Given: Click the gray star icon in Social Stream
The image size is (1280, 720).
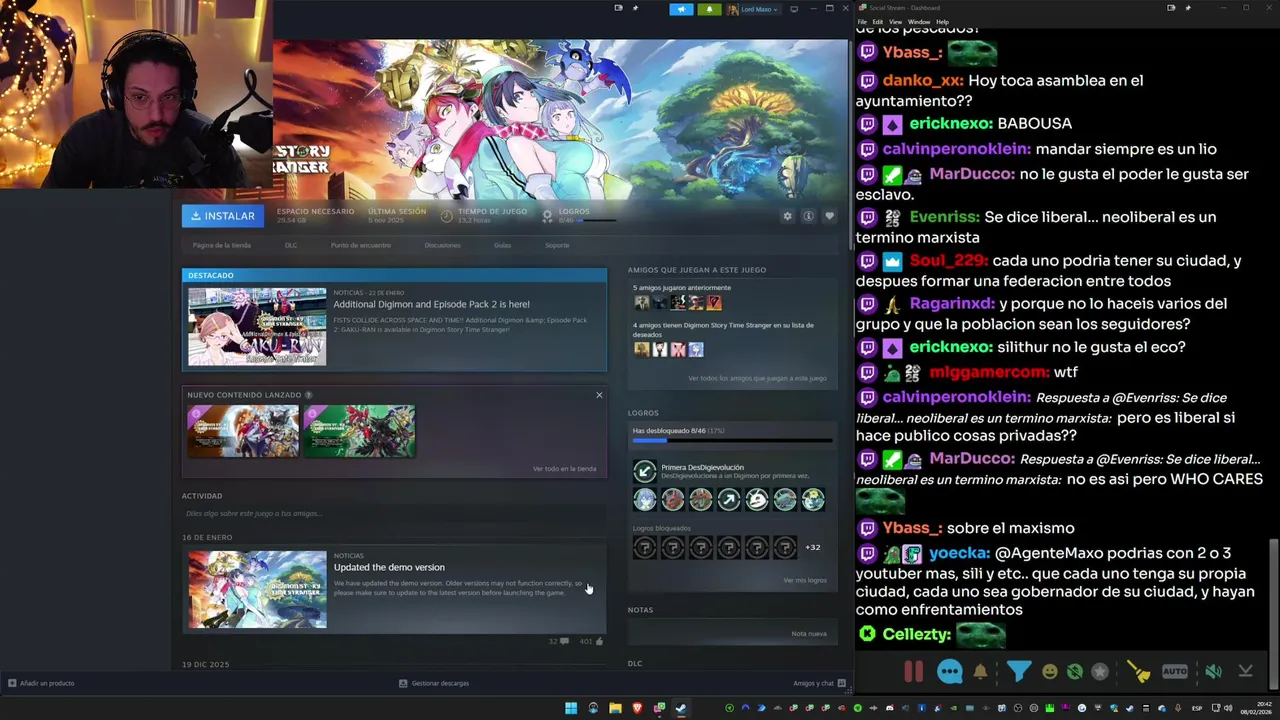Looking at the screenshot, I should click(1100, 672).
